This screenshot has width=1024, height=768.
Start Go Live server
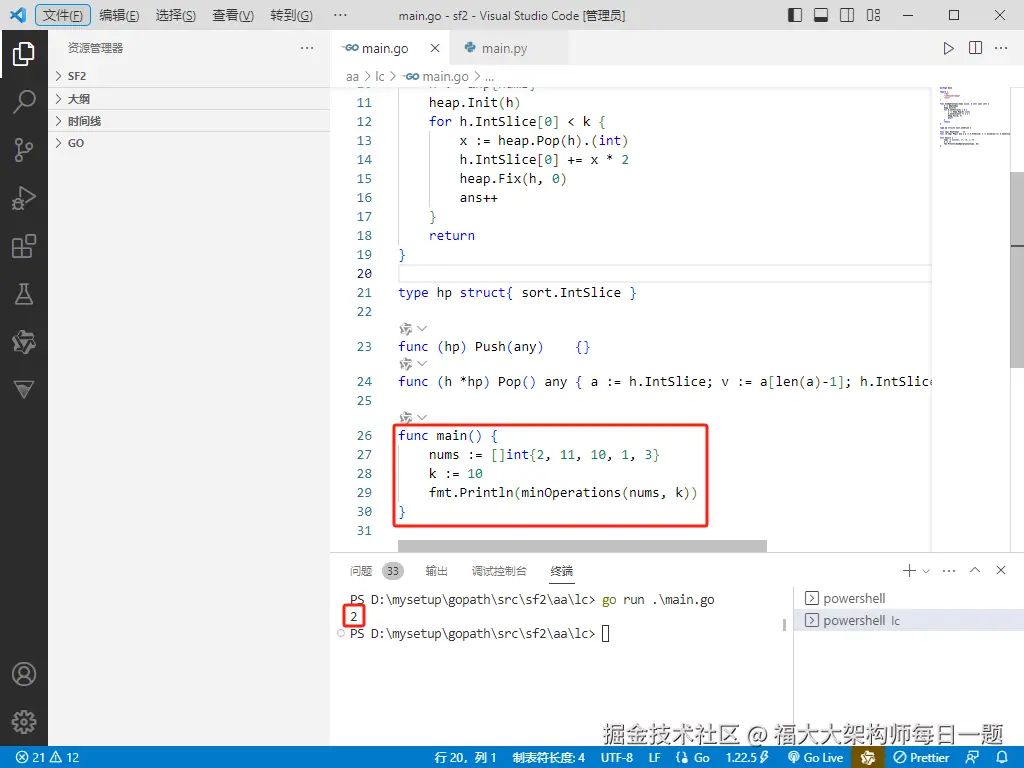[816, 758]
